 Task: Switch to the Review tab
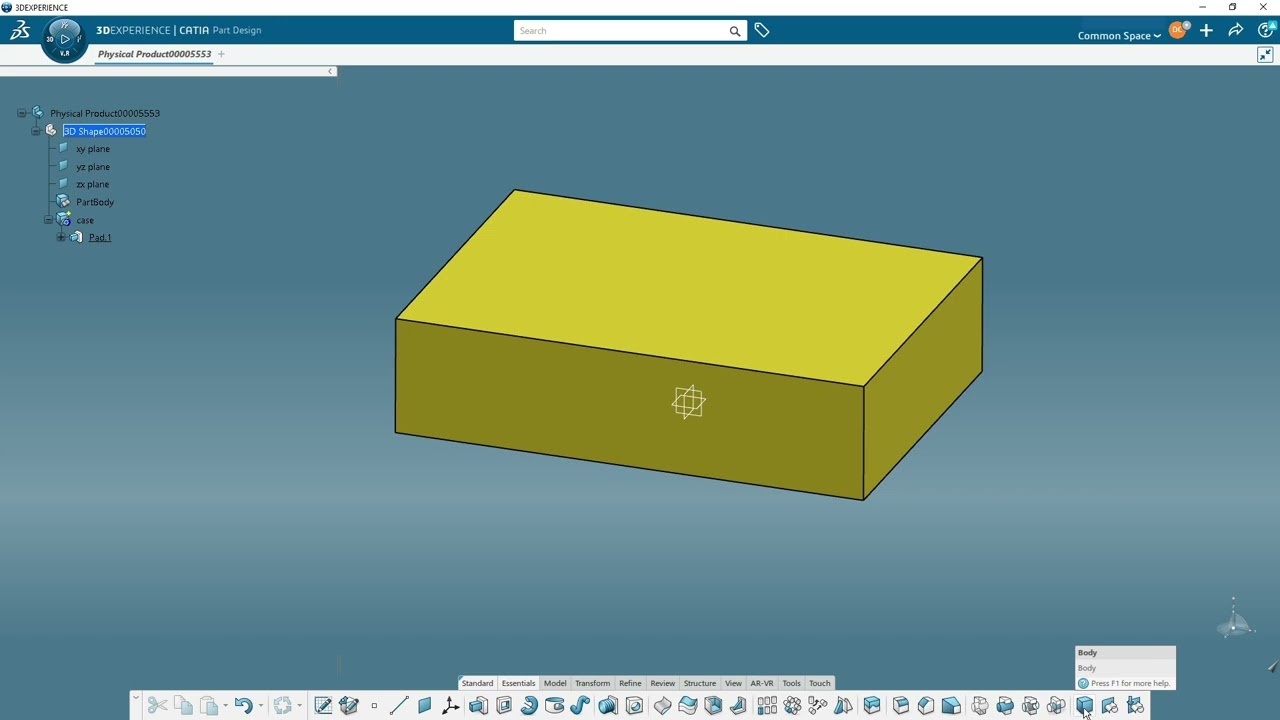(663, 683)
